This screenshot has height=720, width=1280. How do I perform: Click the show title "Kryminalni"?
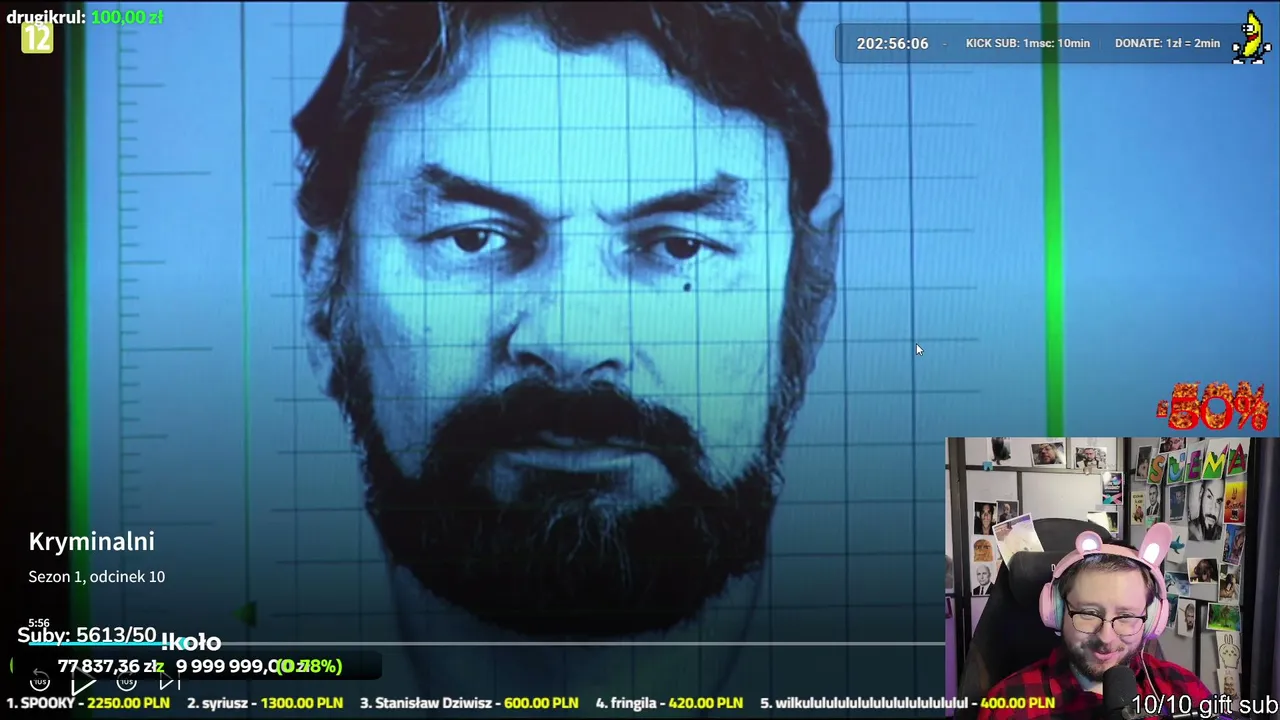(92, 542)
